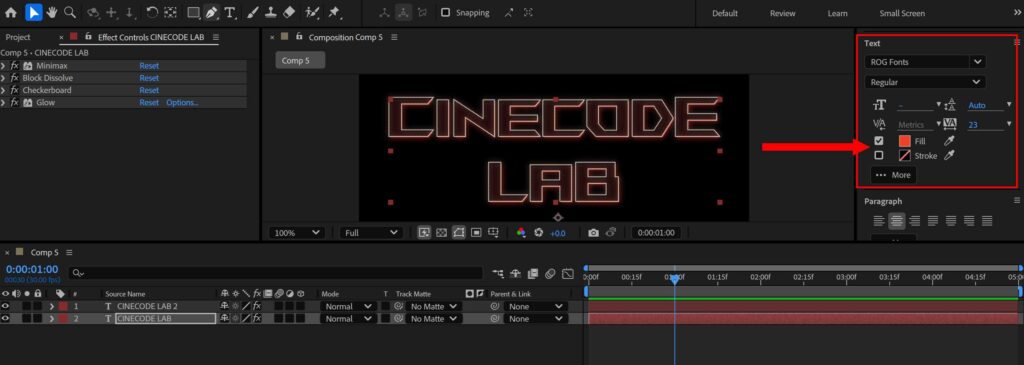Uncheck the Fill checkbox in Text panel
Viewport: 1024px width, 365px height.
coord(878,141)
